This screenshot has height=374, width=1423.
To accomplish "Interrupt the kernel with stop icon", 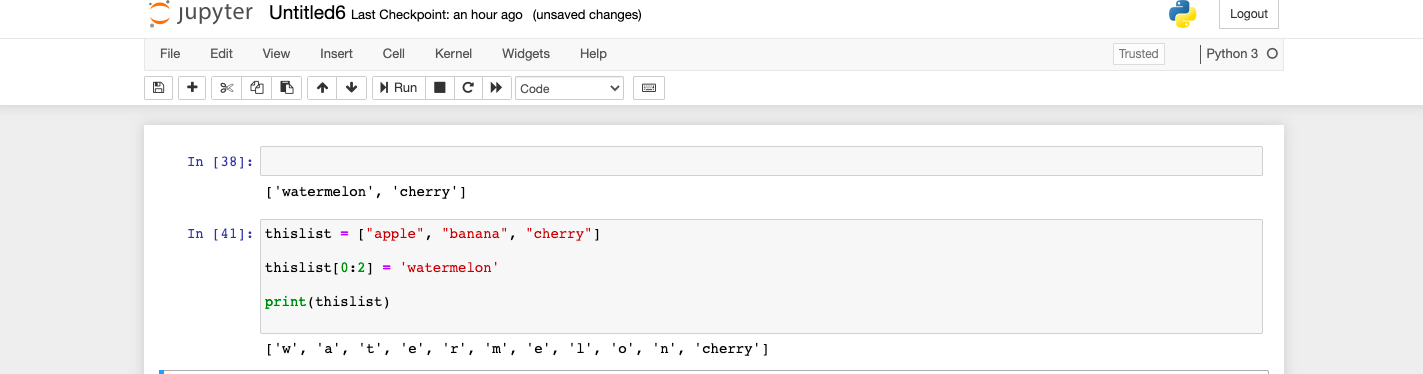I will [x=439, y=88].
